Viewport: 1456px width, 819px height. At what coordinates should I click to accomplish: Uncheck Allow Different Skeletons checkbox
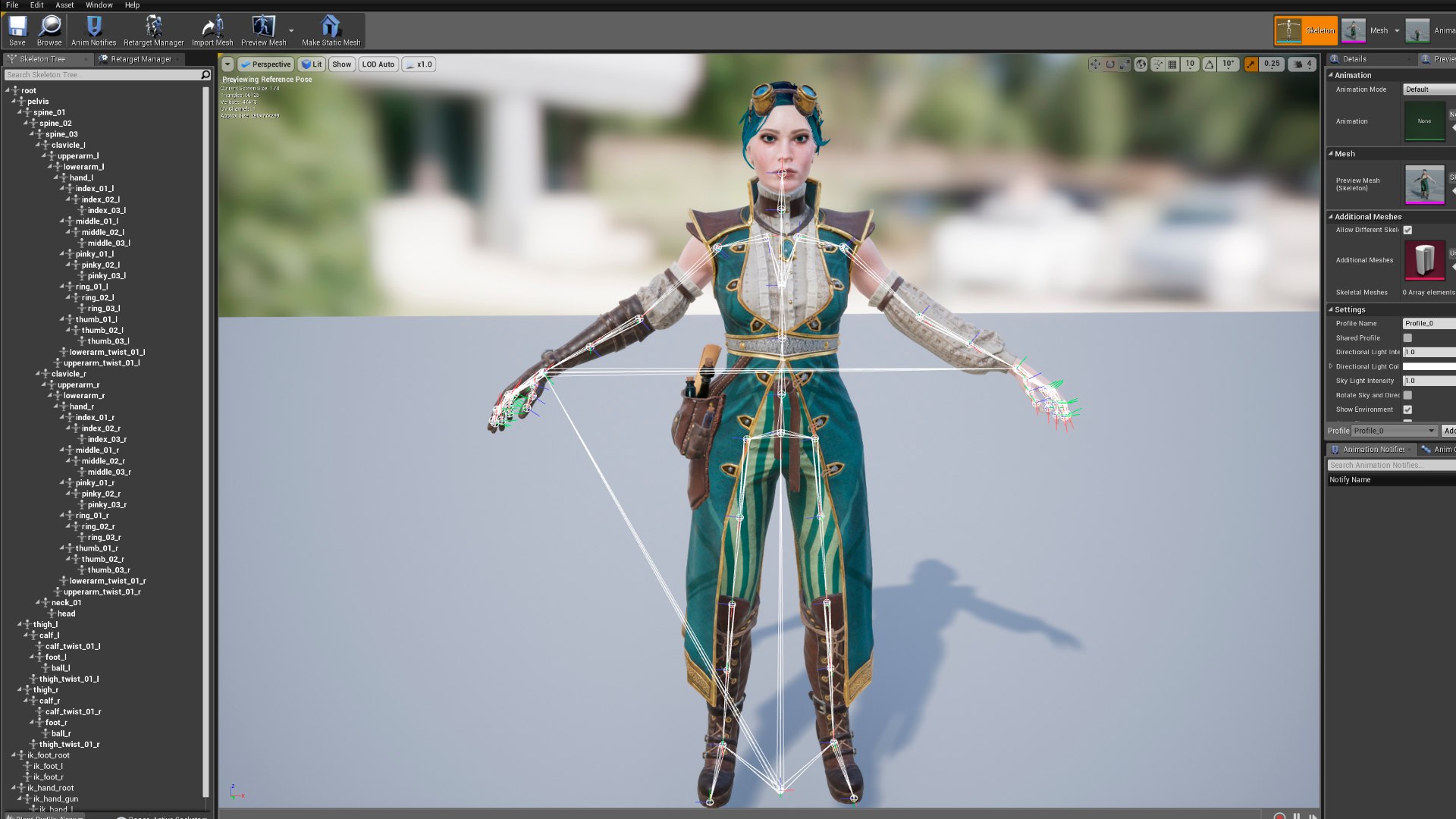pos(1407,230)
